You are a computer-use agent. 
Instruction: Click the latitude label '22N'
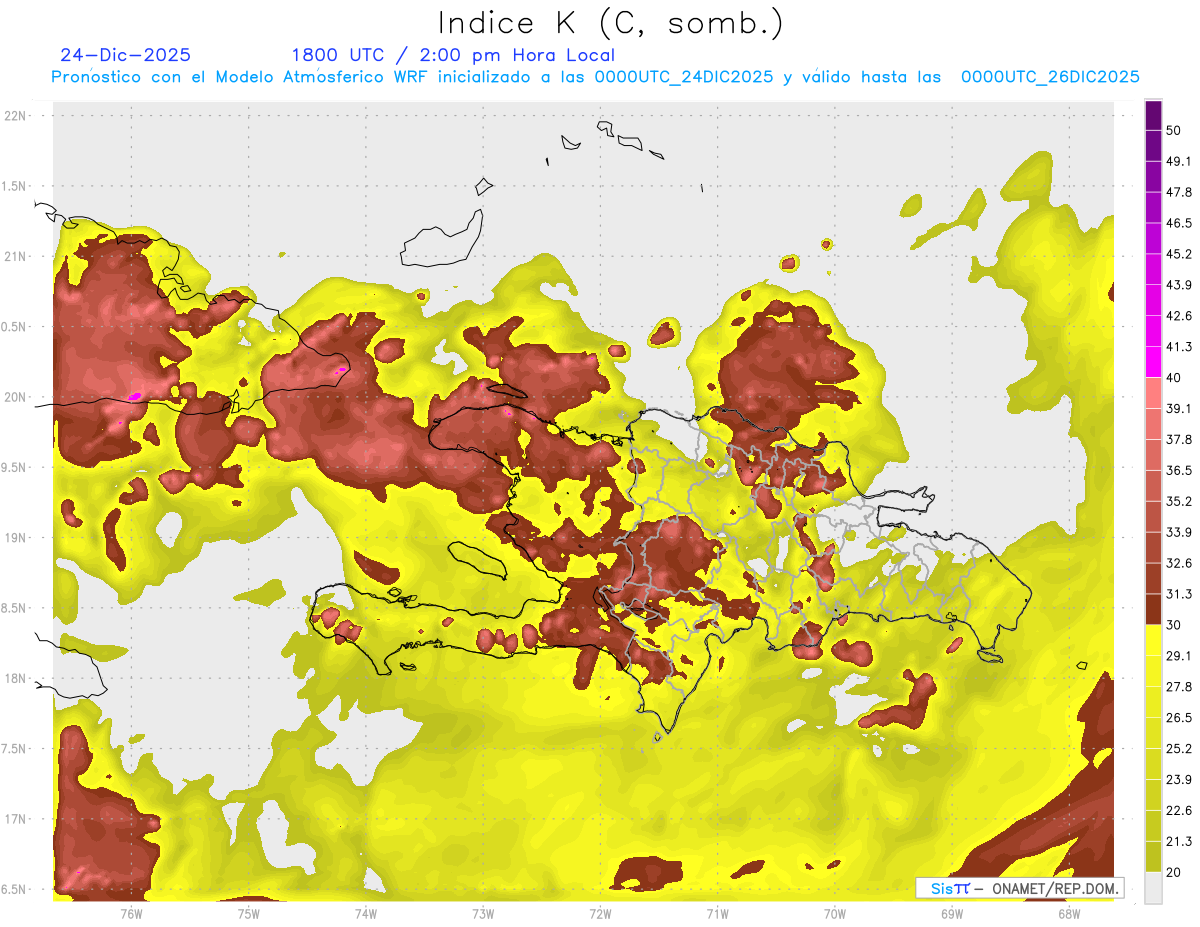click(16, 116)
